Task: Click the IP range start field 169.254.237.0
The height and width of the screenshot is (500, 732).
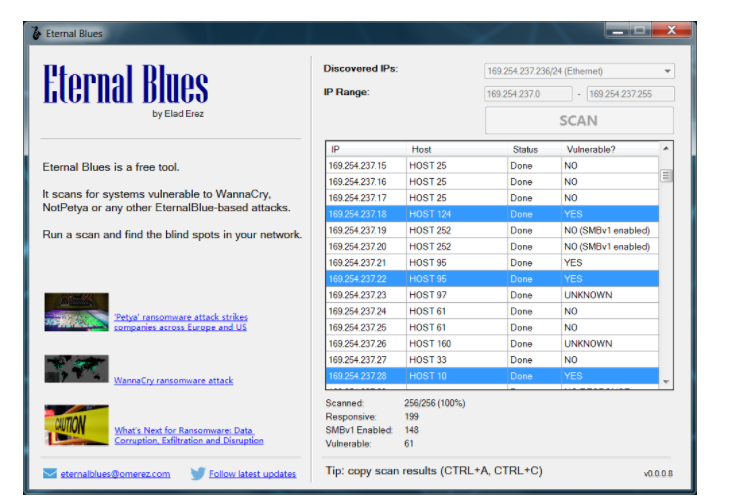Action: (x=528, y=94)
